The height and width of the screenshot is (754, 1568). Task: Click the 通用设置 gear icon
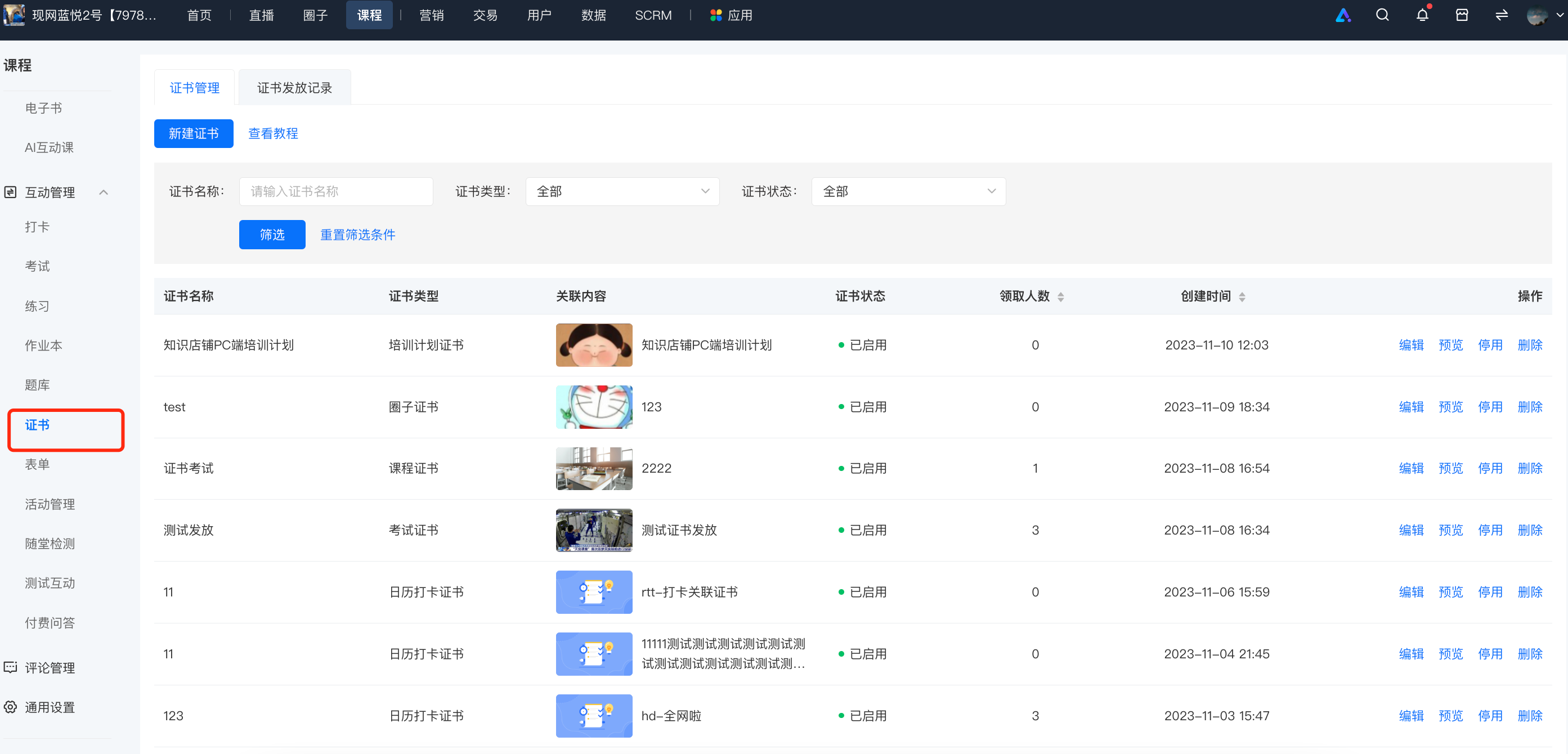click(10, 707)
